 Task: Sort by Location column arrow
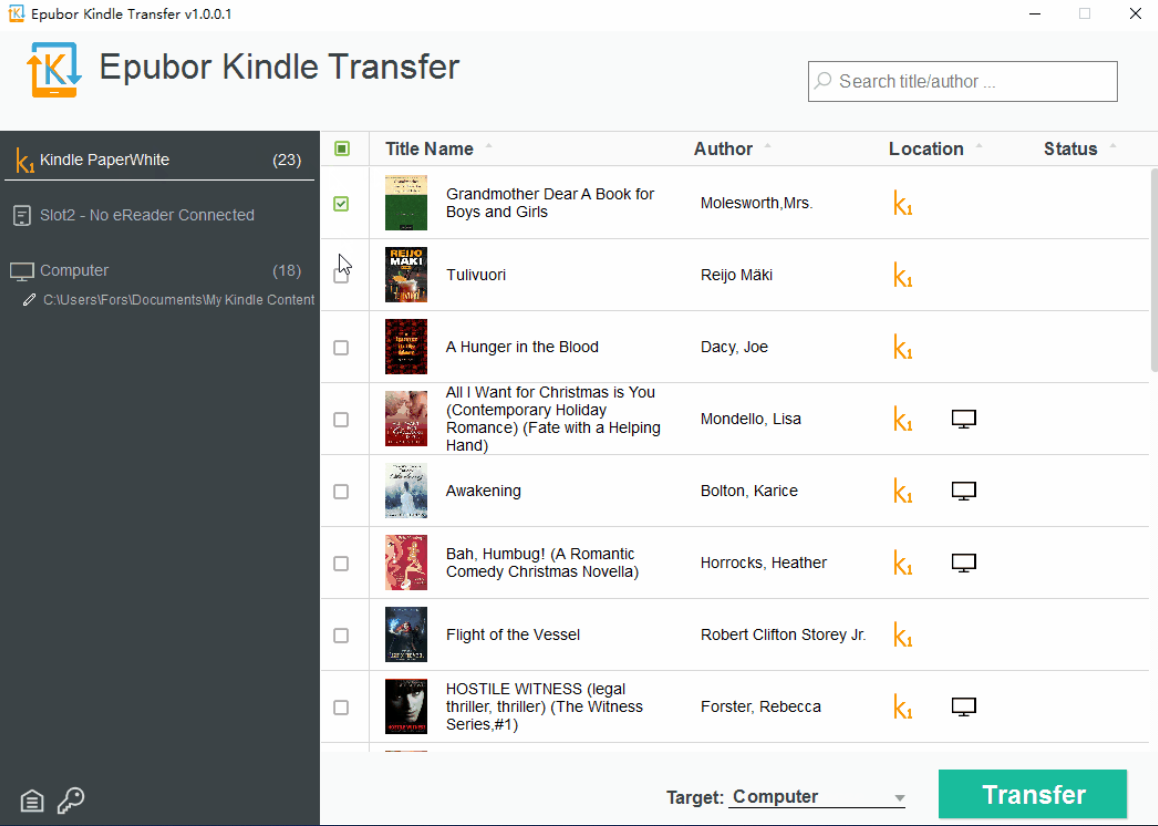(979, 146)
